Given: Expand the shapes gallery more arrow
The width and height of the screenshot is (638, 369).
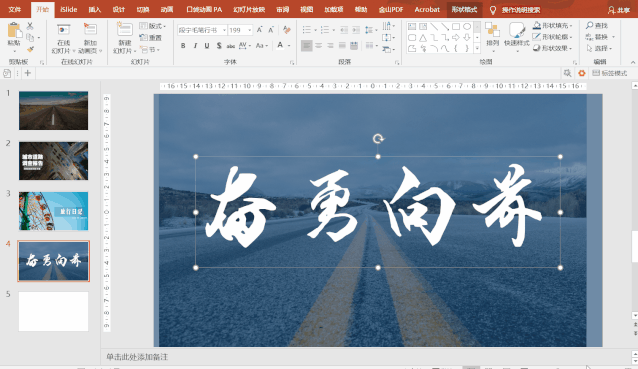Looking at the screenshot, I should [477, 49].
